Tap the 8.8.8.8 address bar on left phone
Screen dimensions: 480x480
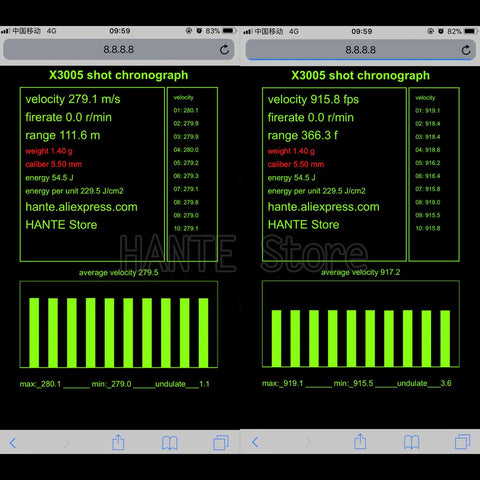(119, 50)
